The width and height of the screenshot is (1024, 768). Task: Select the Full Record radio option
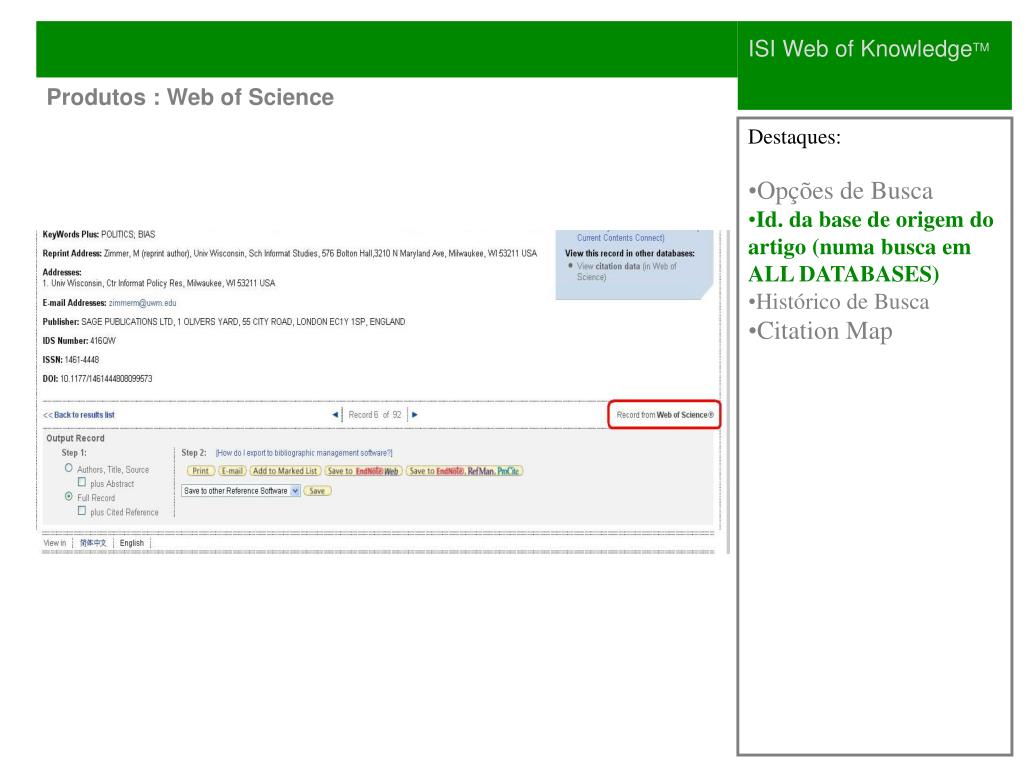69,497
